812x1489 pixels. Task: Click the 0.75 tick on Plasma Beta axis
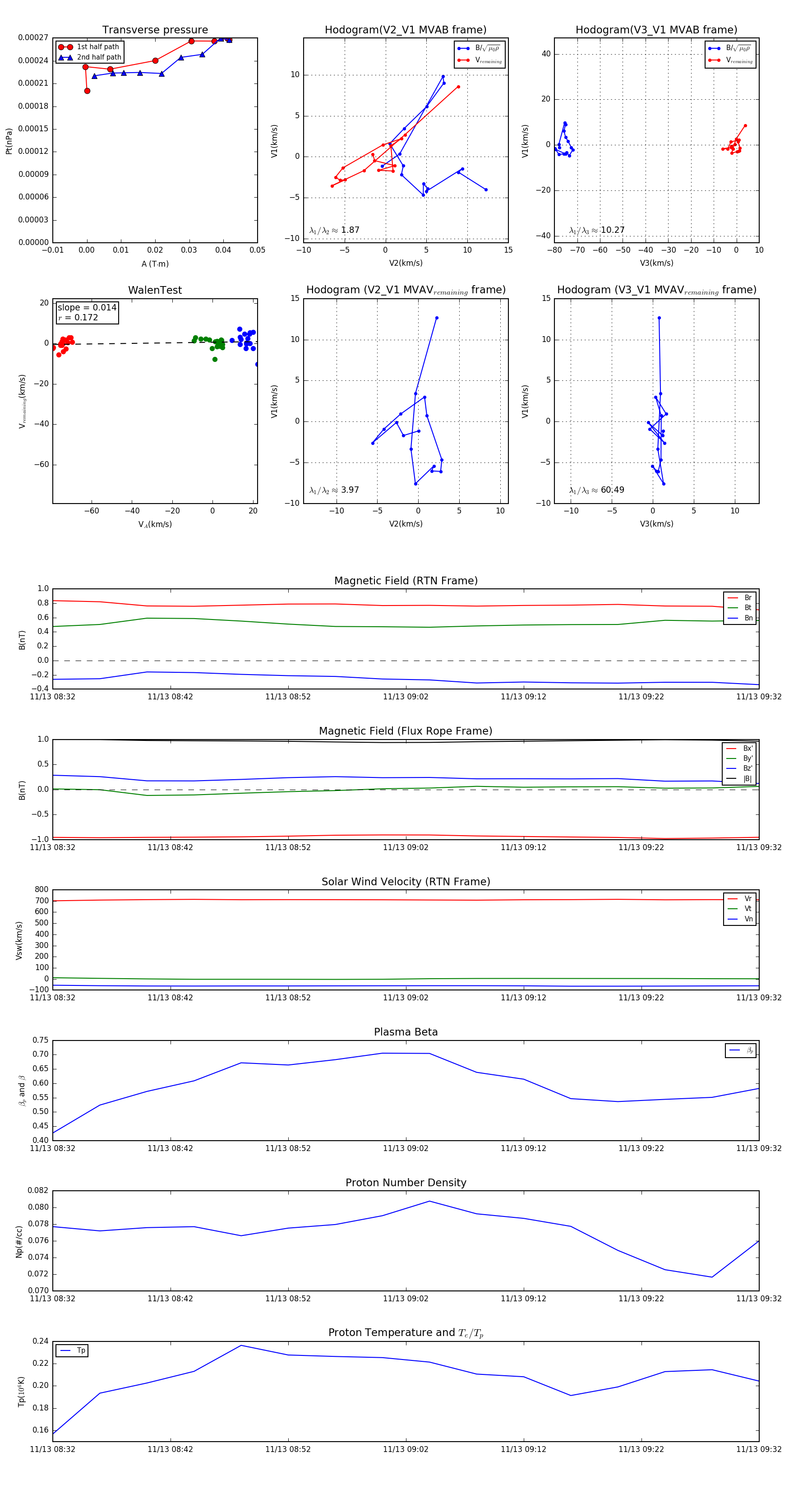point(41,1040)
